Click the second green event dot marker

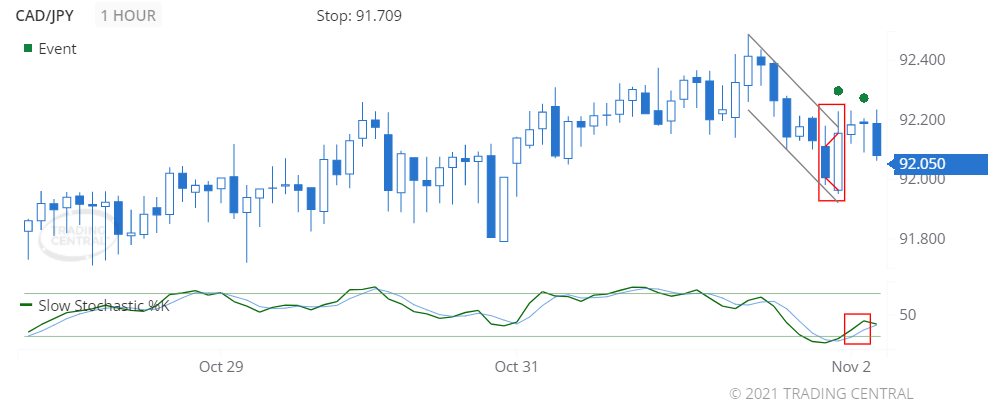pos(864,98)
